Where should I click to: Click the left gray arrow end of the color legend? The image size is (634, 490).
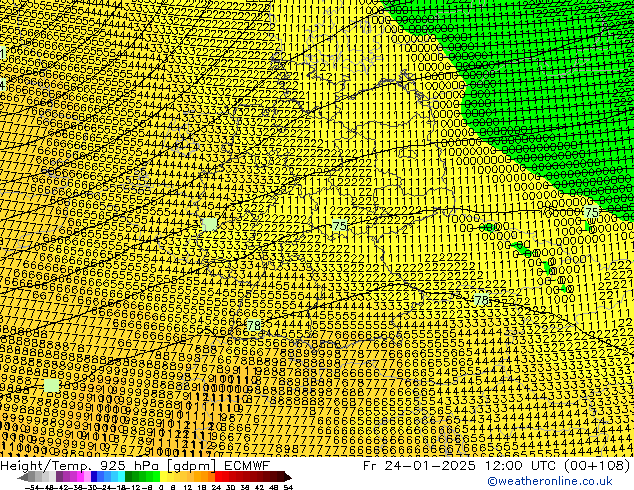pyautogui.click(x=23, y=477)
